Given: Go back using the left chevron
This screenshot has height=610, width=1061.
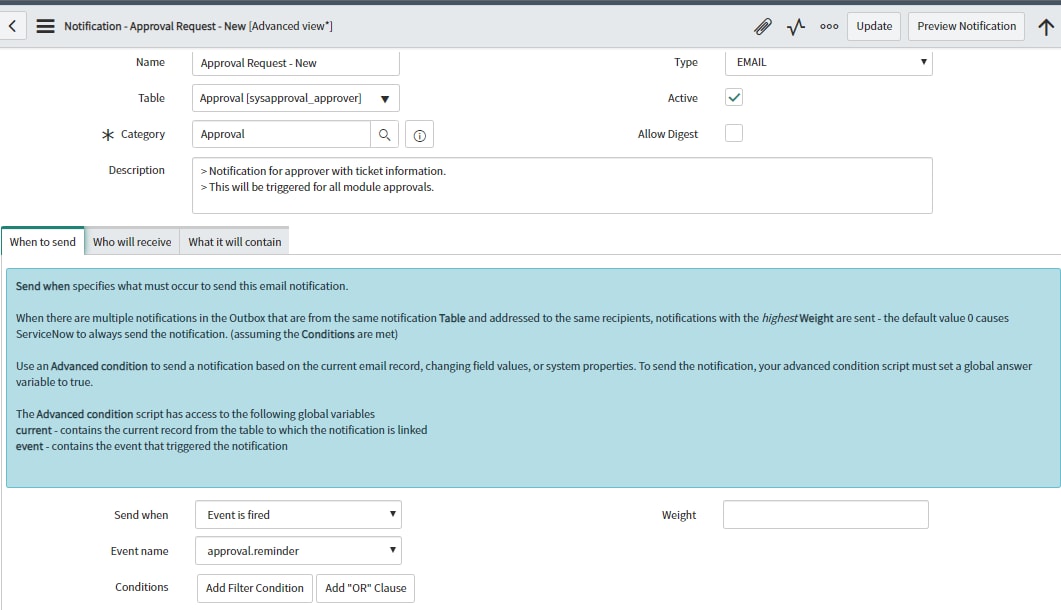Looking at the screenshot, I should click(12, 26).
